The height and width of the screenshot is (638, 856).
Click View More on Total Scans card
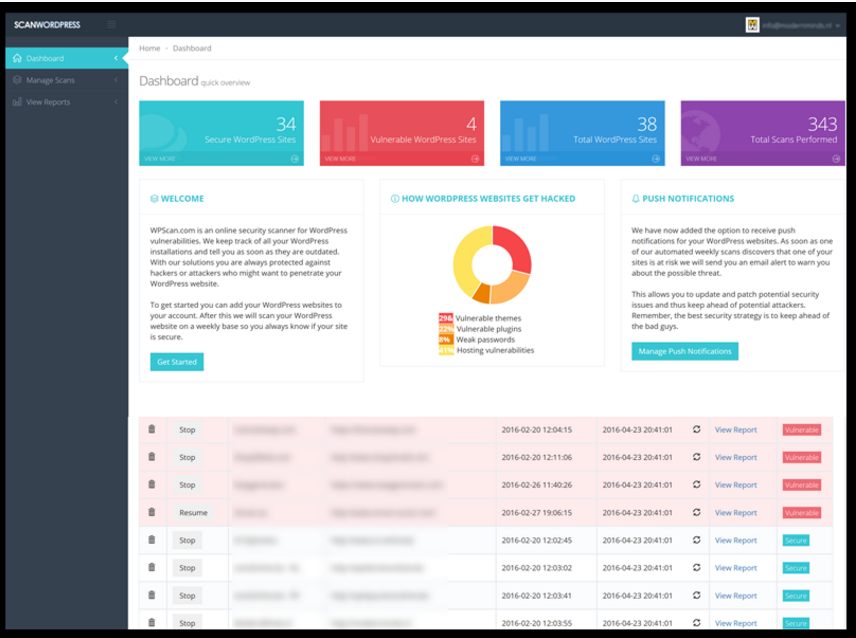click(x=701, y=159)
